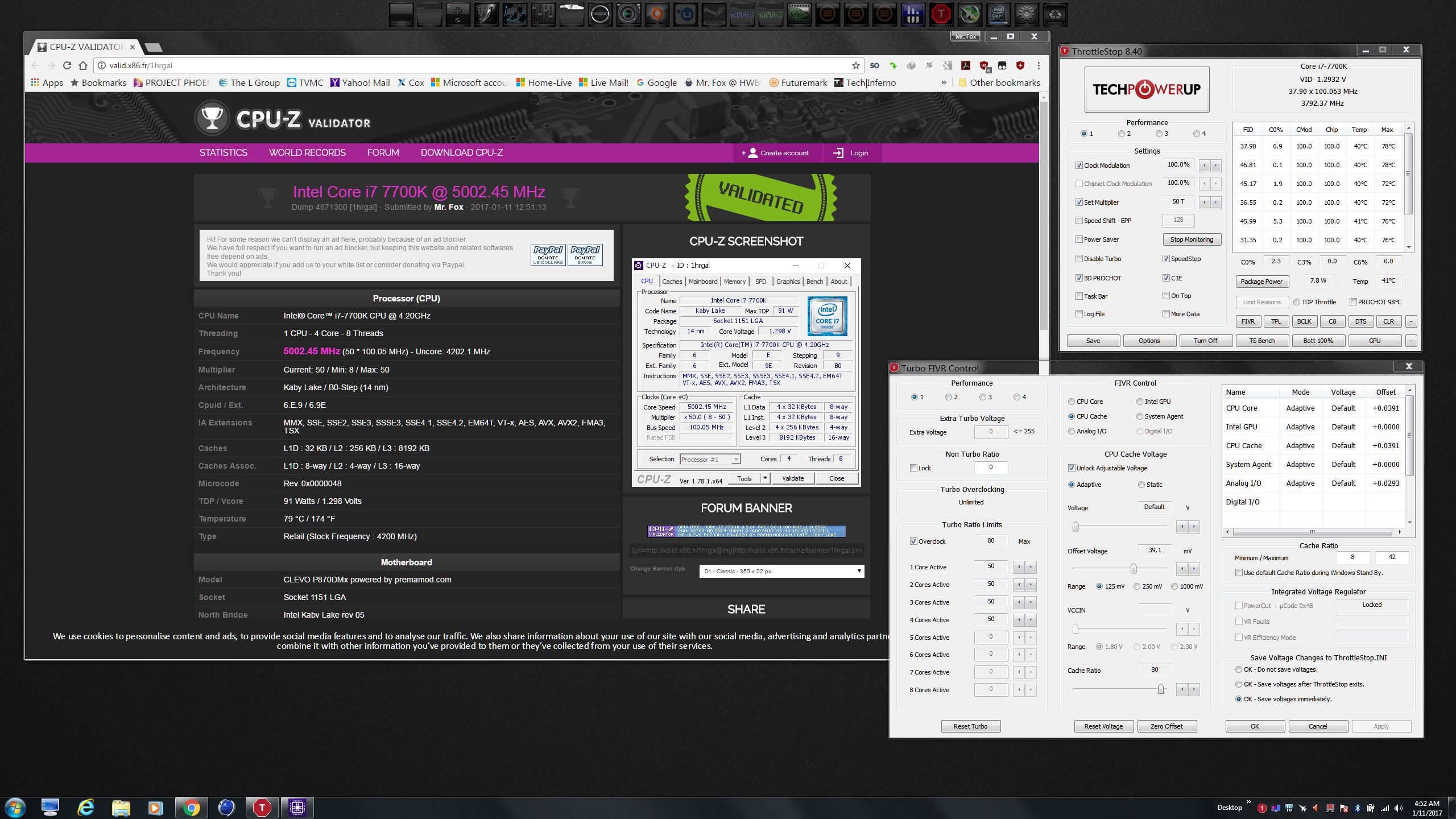The width and height of the screenshot is (1456, 819).
Task: Open the Other bookmarks folder
Action: 999,82
